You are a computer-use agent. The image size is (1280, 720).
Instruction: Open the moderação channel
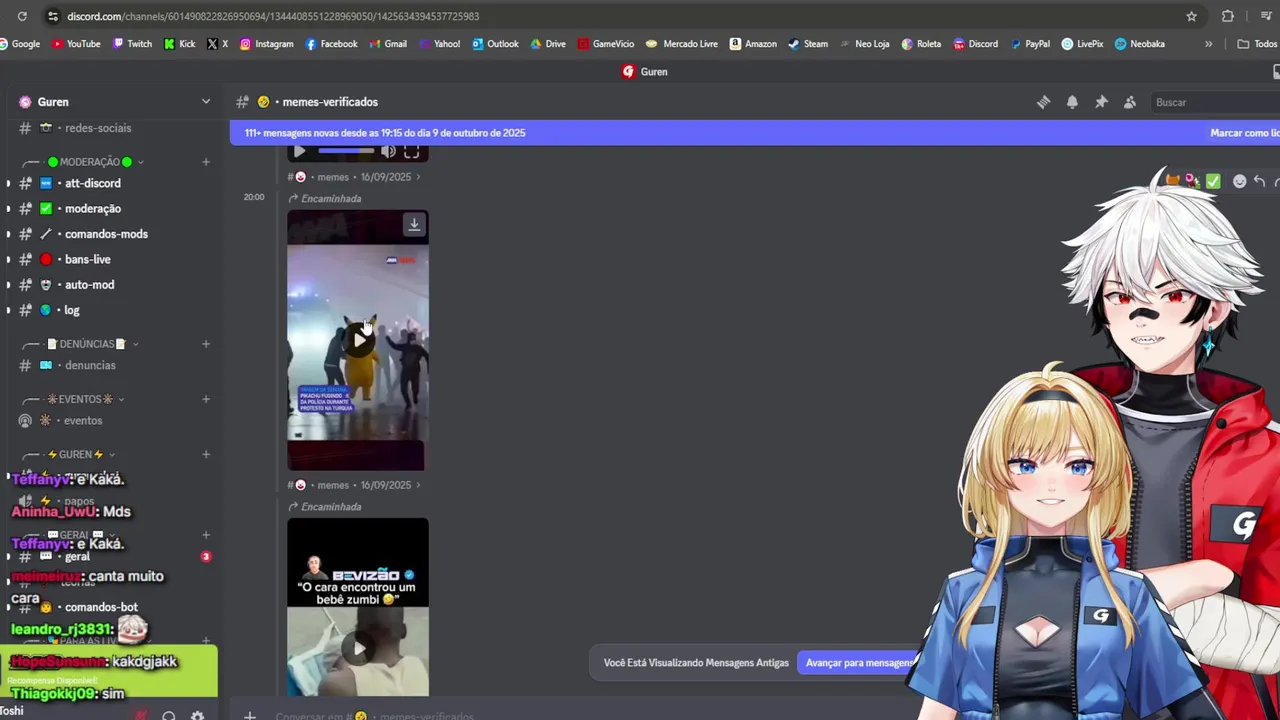(x=113, y=209)
